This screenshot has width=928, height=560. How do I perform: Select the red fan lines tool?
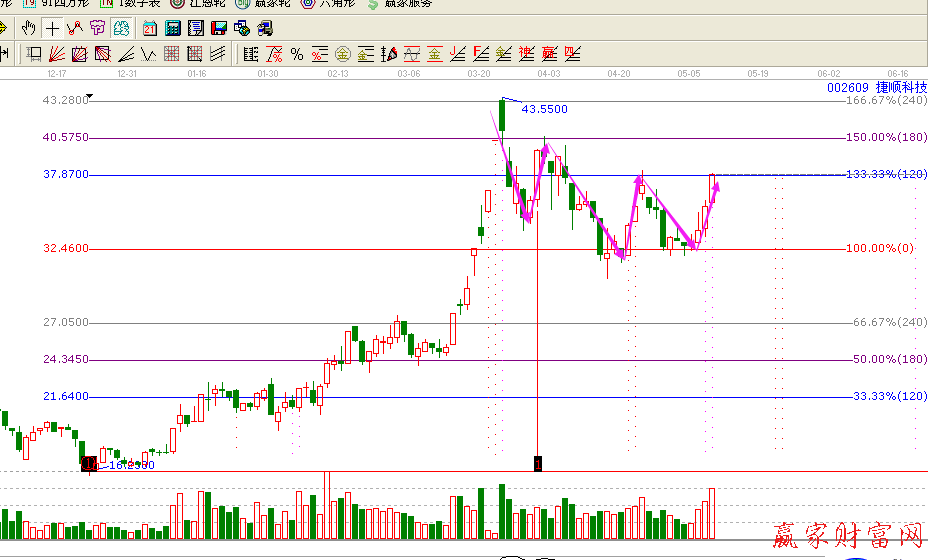coord(57,53)
